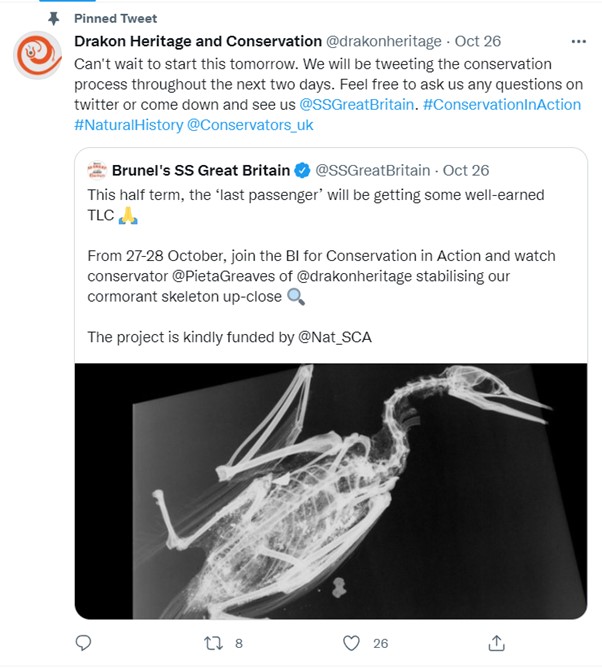This screenshot has width=602, height=669.
Task: Click the retweet arrows icon
Action: [213, 643]
